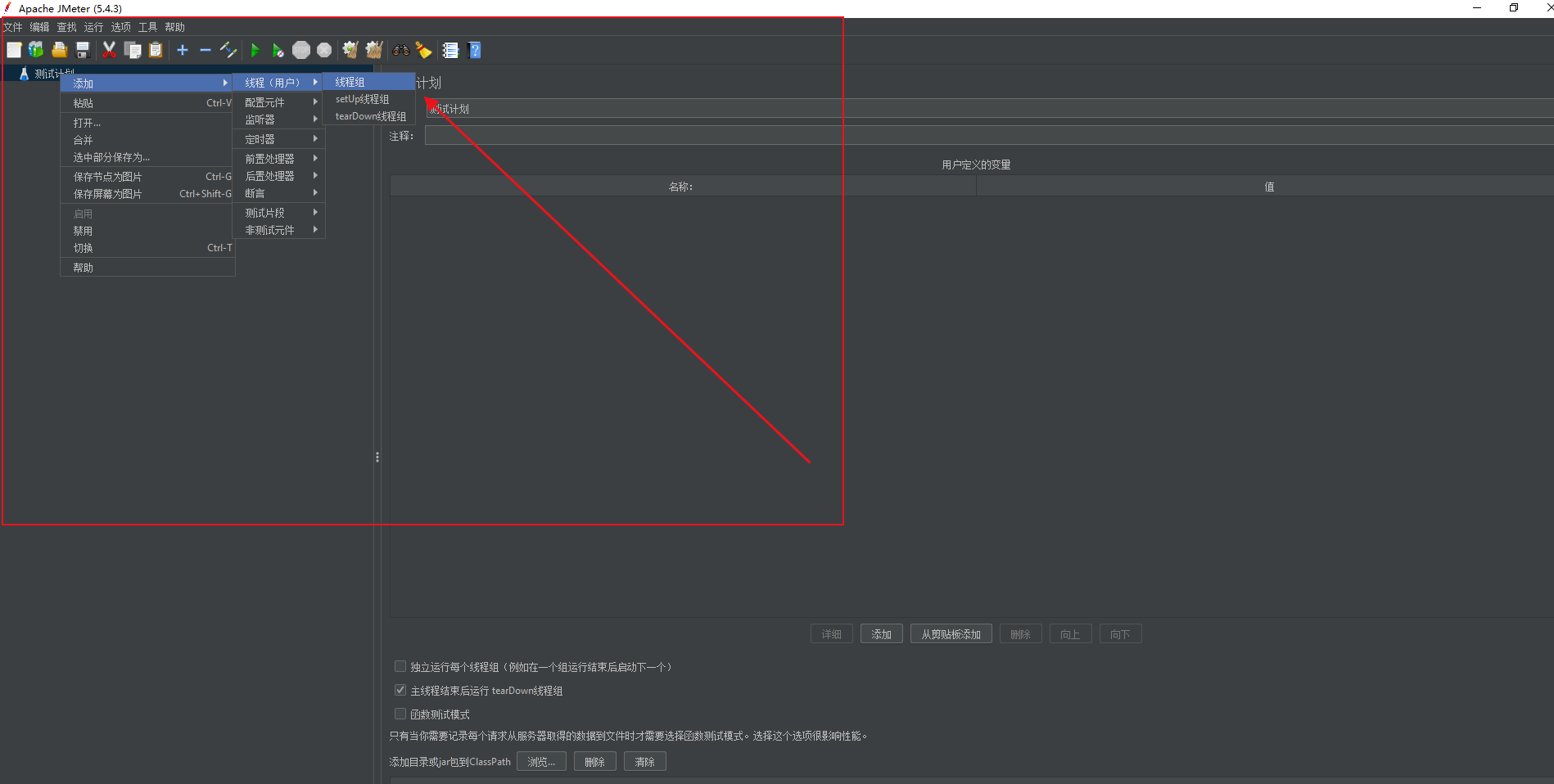The width and height of the screenshot is (1554, 784).
Task: Choose 合并 in context menu
Action: [x=147, y=140]
